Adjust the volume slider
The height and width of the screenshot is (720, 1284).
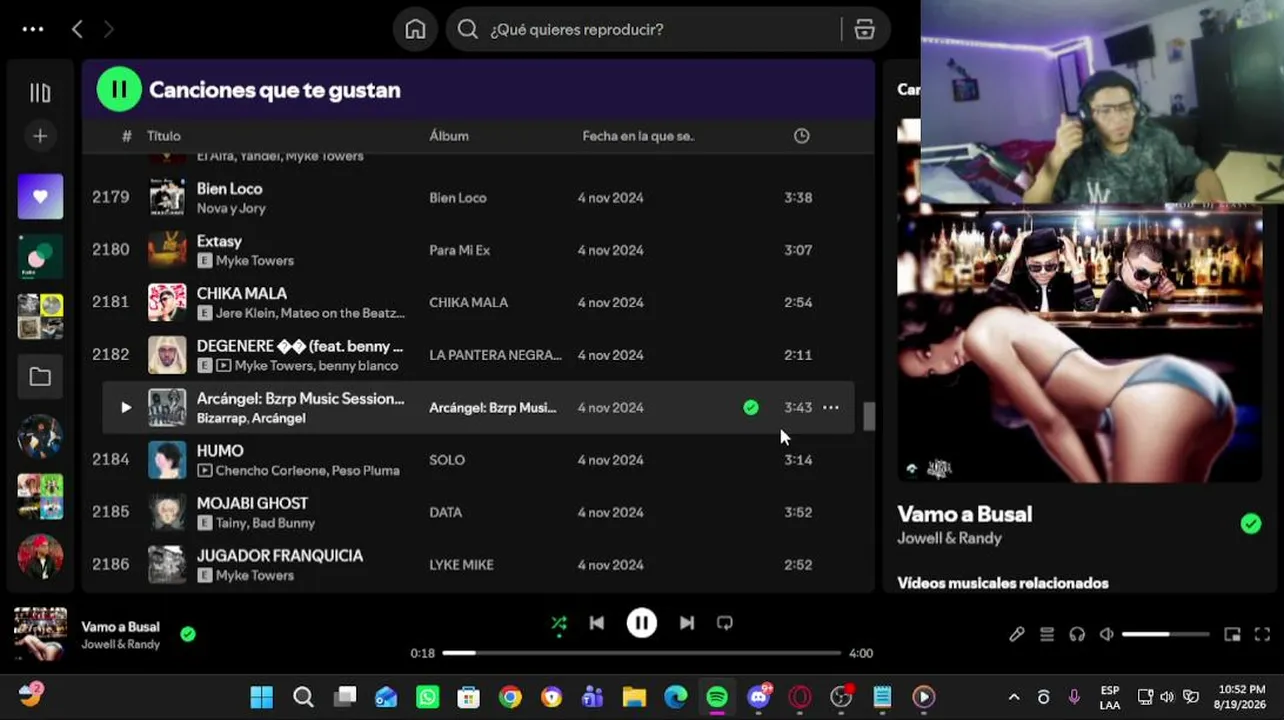click(x=1165, y=634)
